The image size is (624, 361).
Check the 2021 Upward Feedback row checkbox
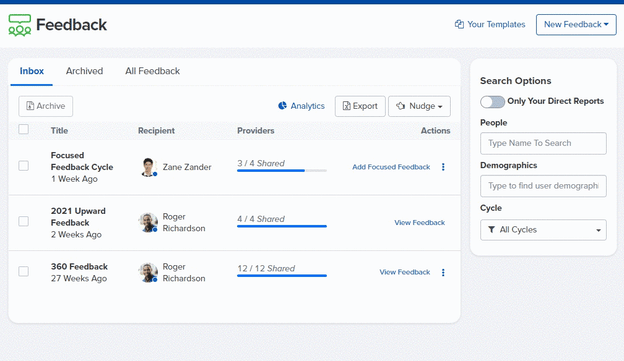click(x=23, y=221)
